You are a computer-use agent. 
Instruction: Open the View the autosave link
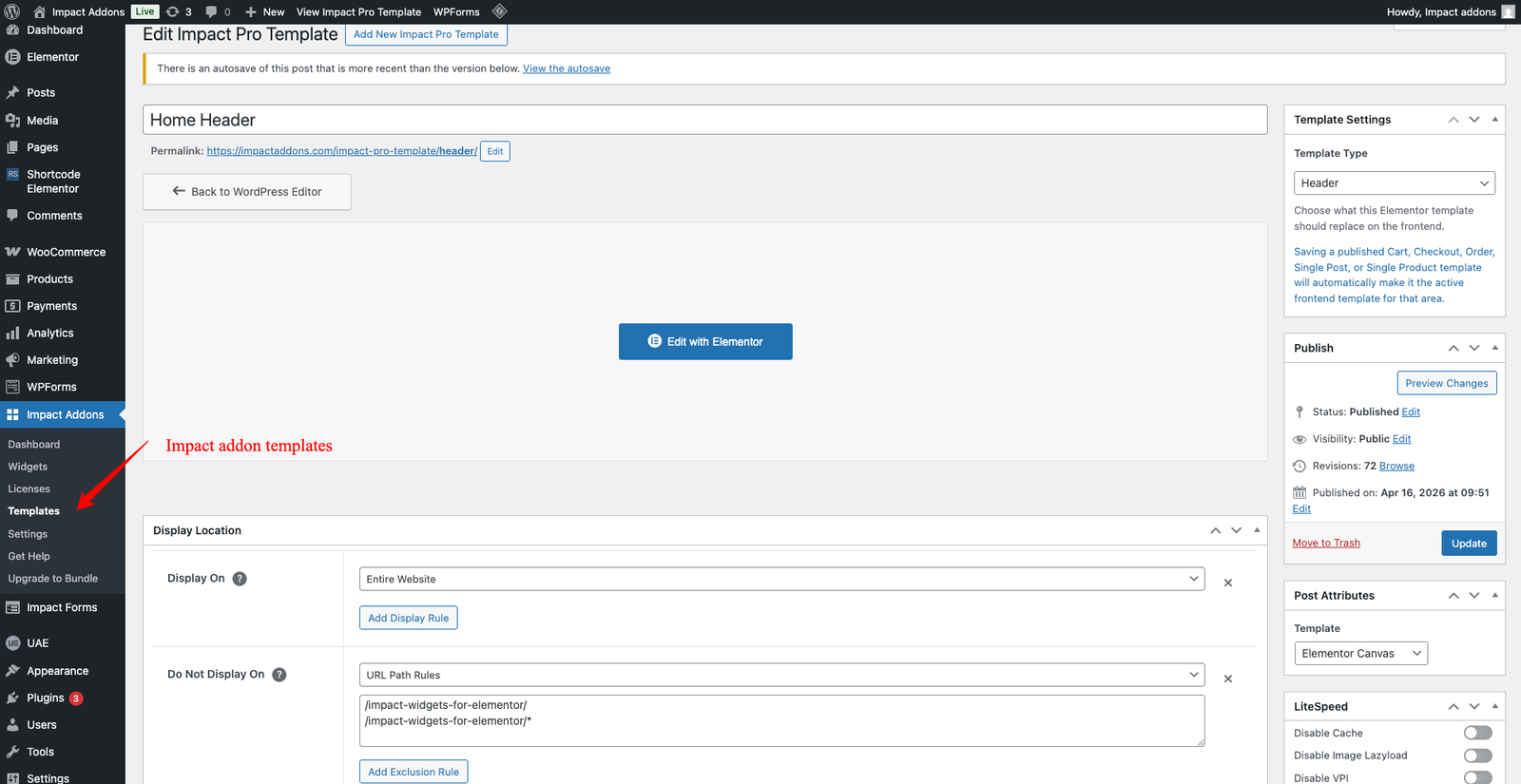coord(567,68)
